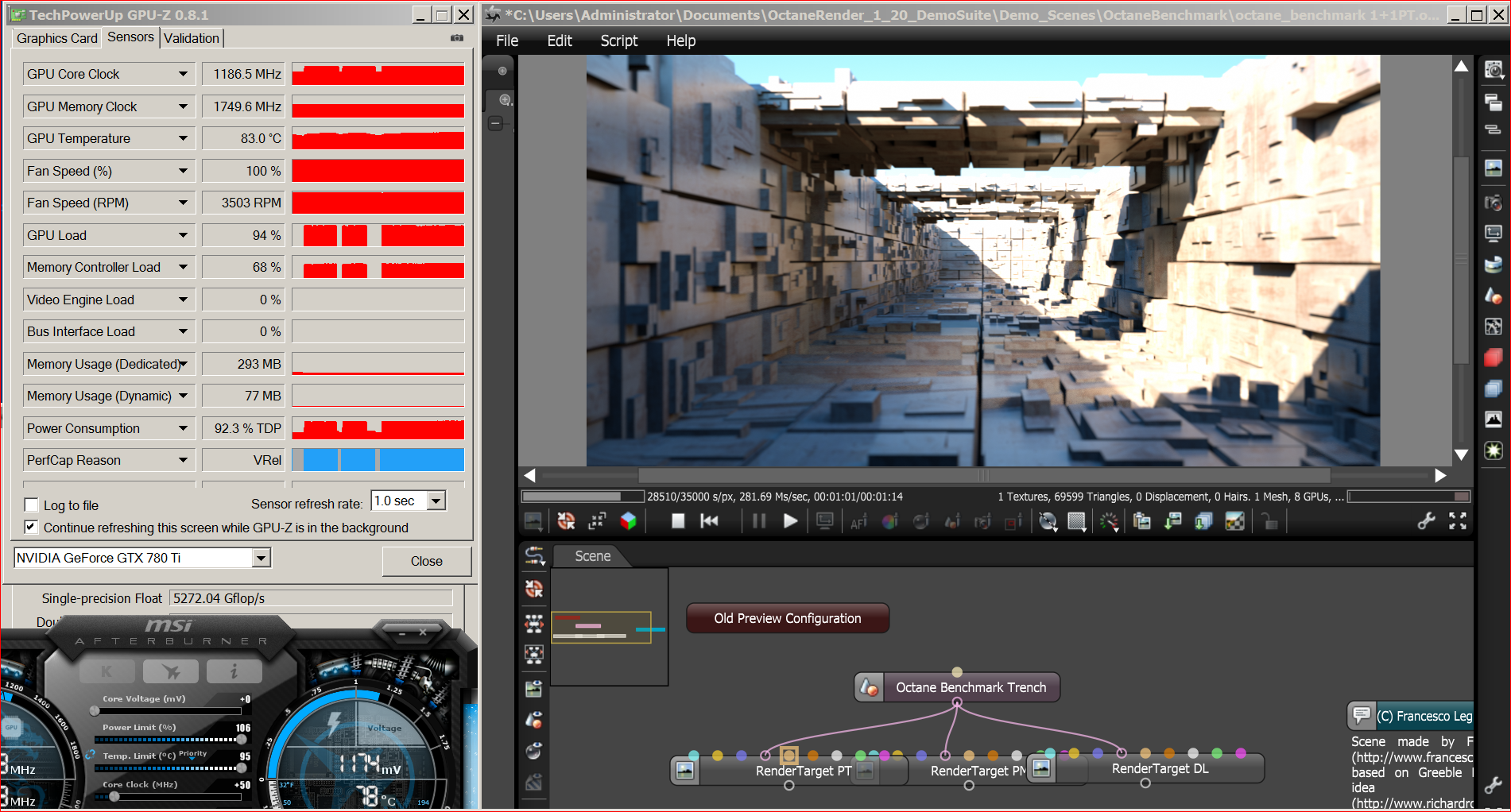Enable the Log to file checkbox
This screenshot has height=812, width=1511.
click(32, 505)
